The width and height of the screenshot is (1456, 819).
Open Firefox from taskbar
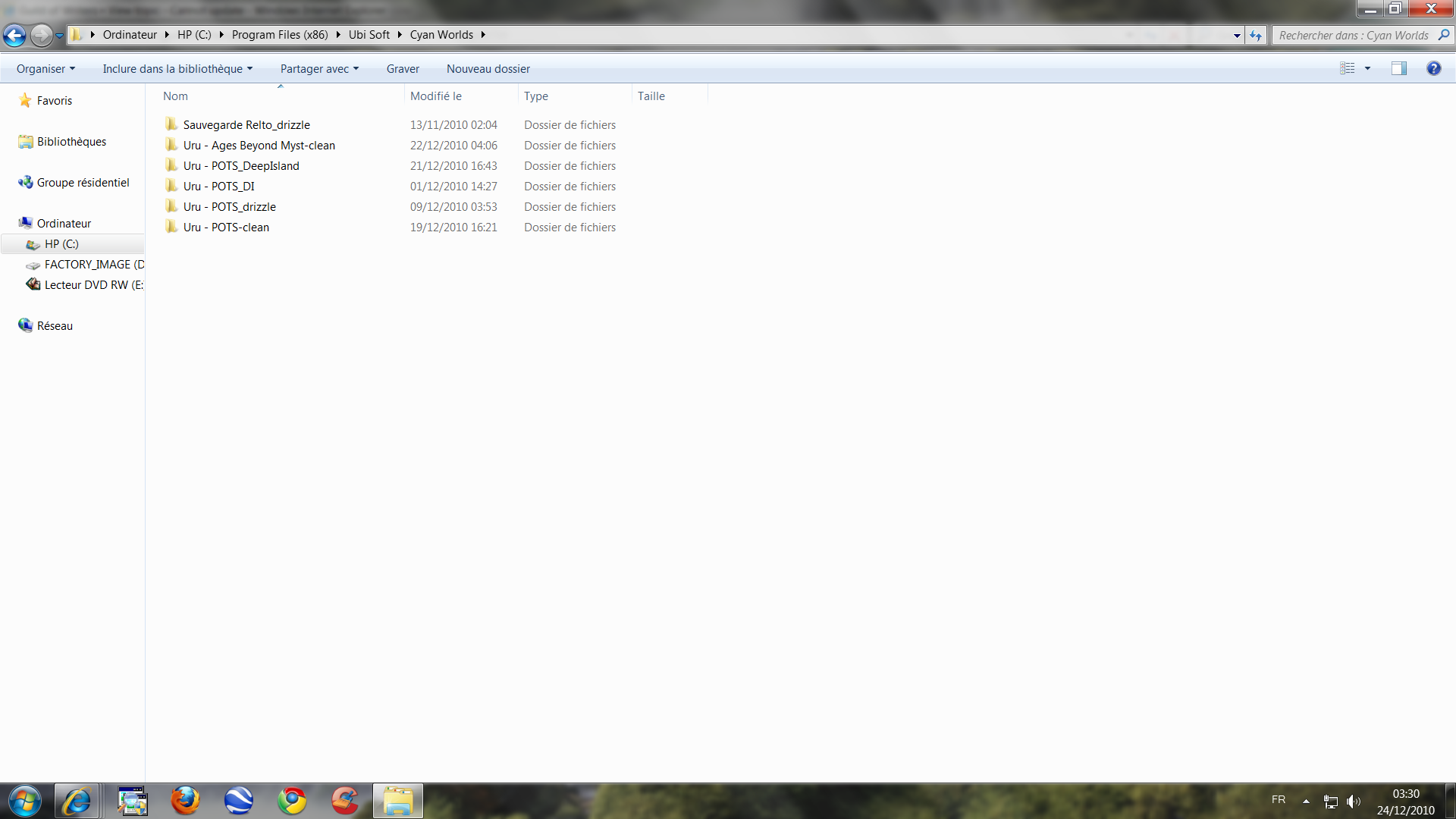(185, 801)
